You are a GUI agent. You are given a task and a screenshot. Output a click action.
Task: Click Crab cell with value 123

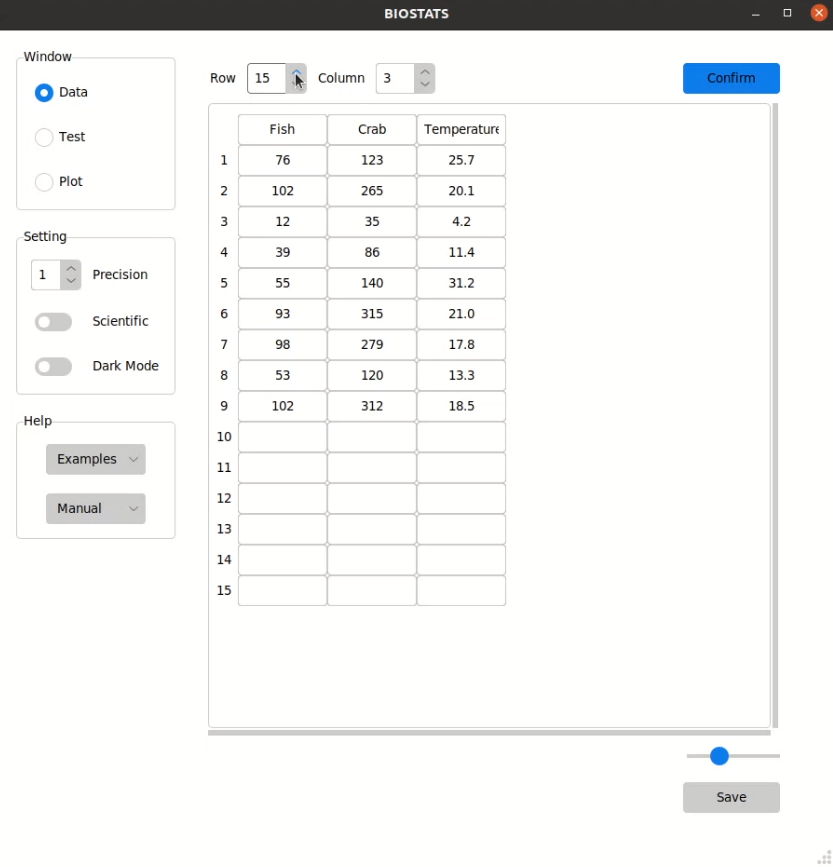pyautogui.click(x=372, y=160)
